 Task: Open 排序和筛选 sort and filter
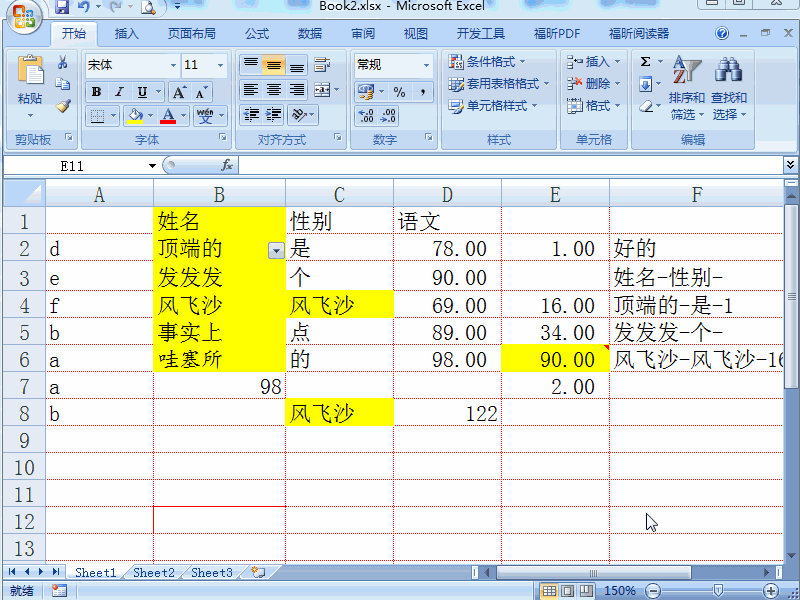click(686, 88)
